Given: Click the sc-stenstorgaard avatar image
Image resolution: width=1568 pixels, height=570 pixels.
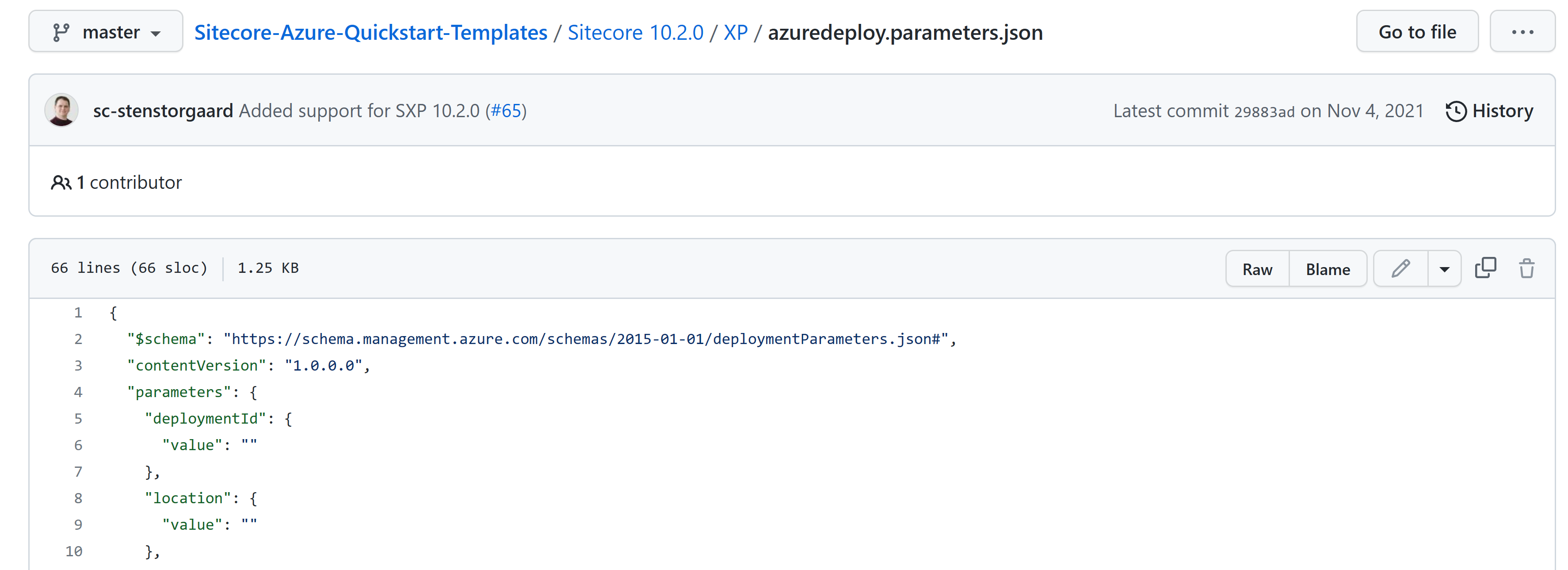Looking at the screenshot, I should click(x=61, y=110).
